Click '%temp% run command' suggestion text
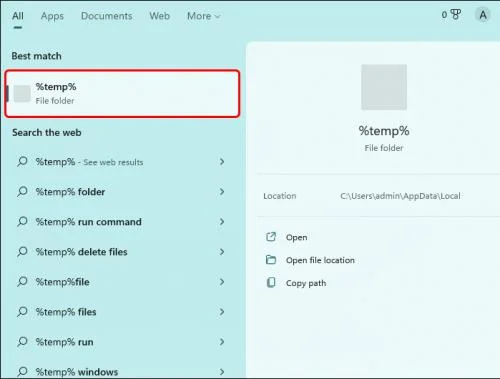Image resolution: width=500 pixels, height=379 pixels. pos(89,222)
